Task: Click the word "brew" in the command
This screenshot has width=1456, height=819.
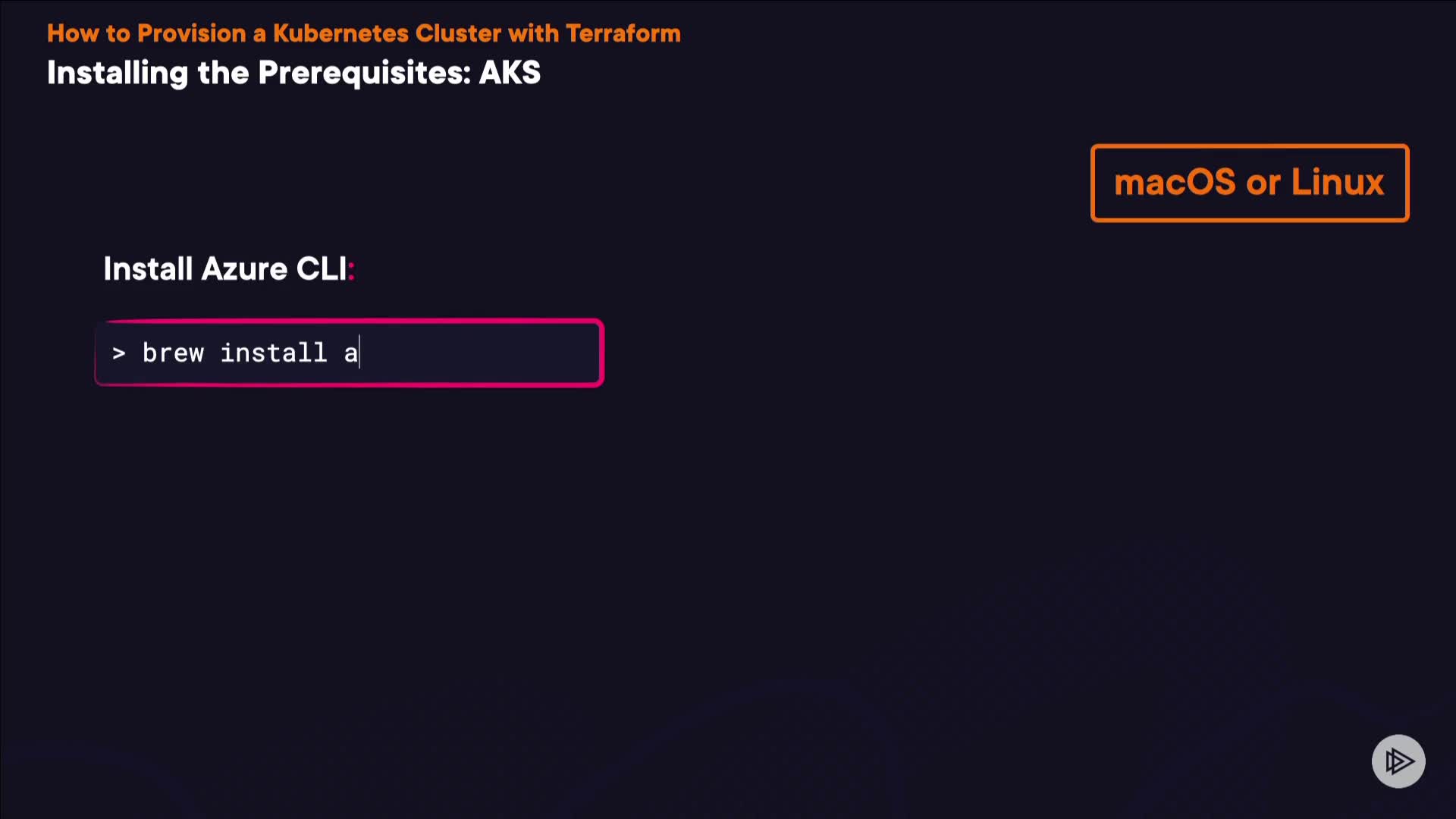Action: (x=173, y=353)
